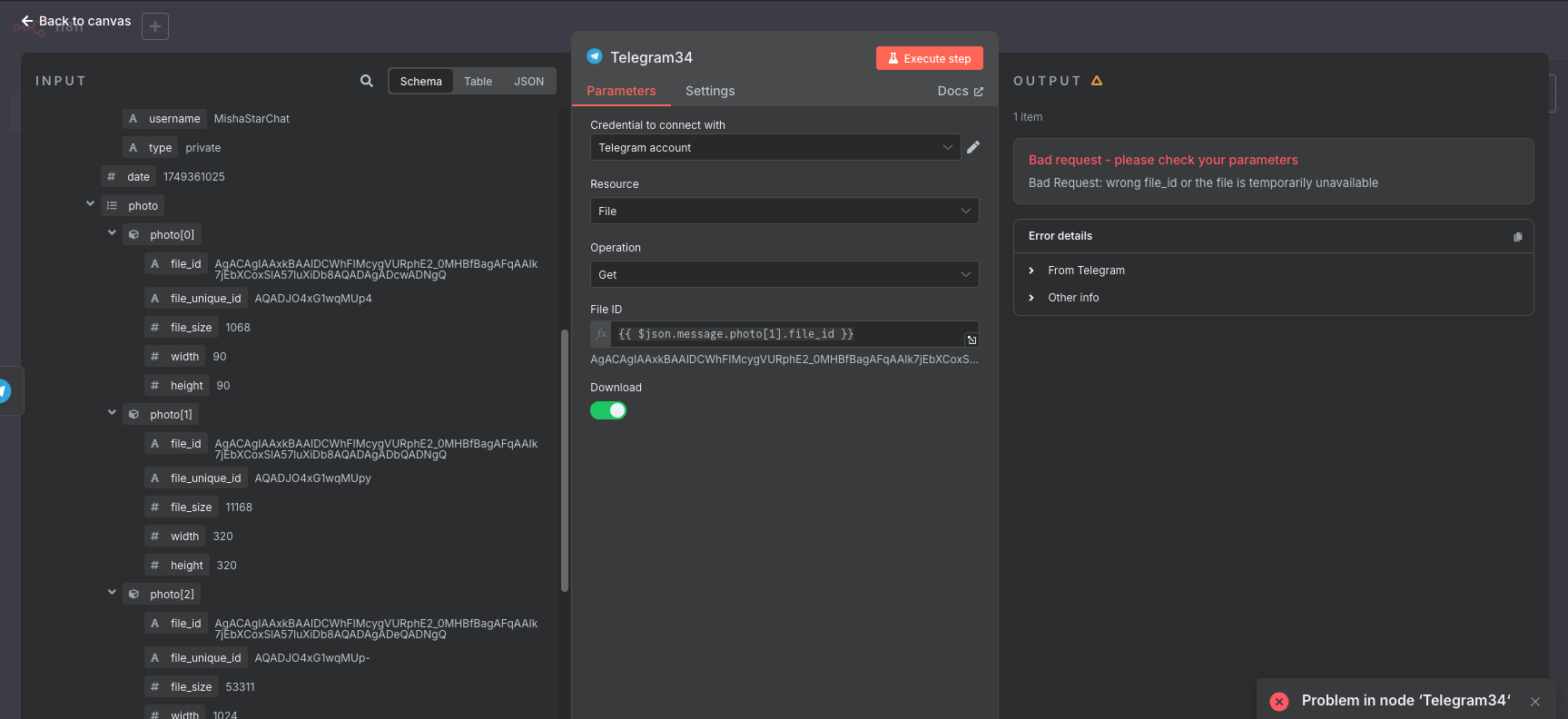Open the Settings tab

click(x=710, y=91)
